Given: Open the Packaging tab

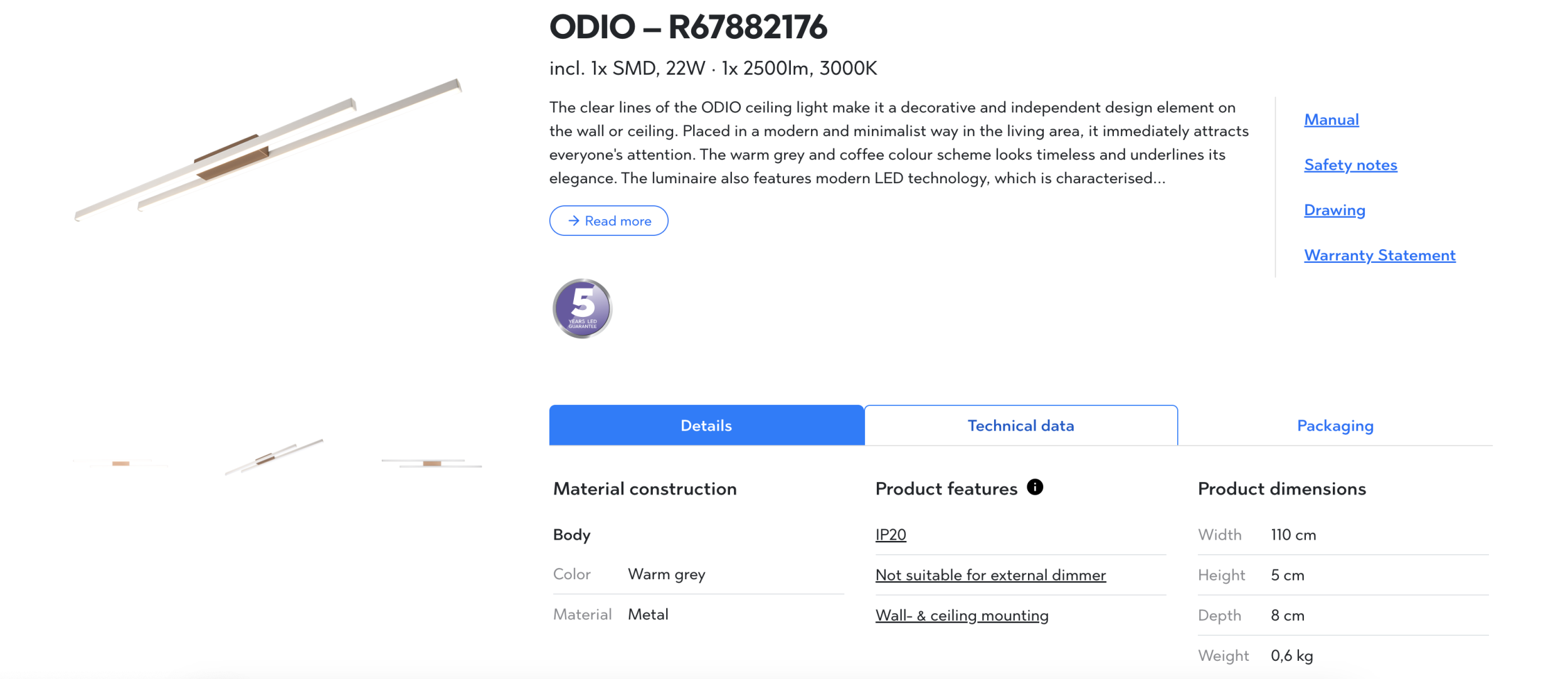Looking at the screenshot, I should (1335, 425).
